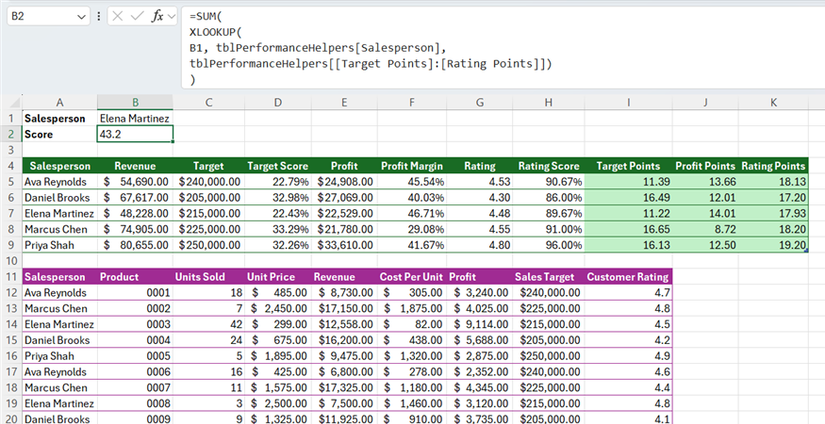Click cost per unit 1,460.00 cell
The image size is (825, 424).
pos(412,403)
